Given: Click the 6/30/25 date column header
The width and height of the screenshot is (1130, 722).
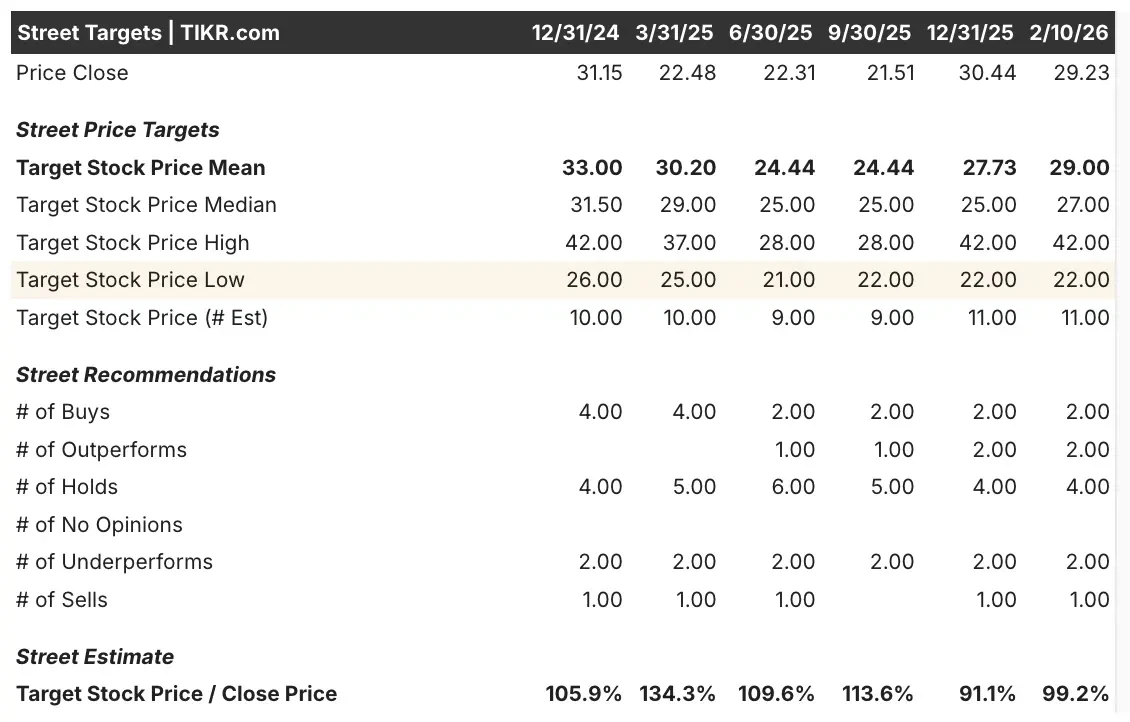Looking at the screenshot, I should coord(771,32).
